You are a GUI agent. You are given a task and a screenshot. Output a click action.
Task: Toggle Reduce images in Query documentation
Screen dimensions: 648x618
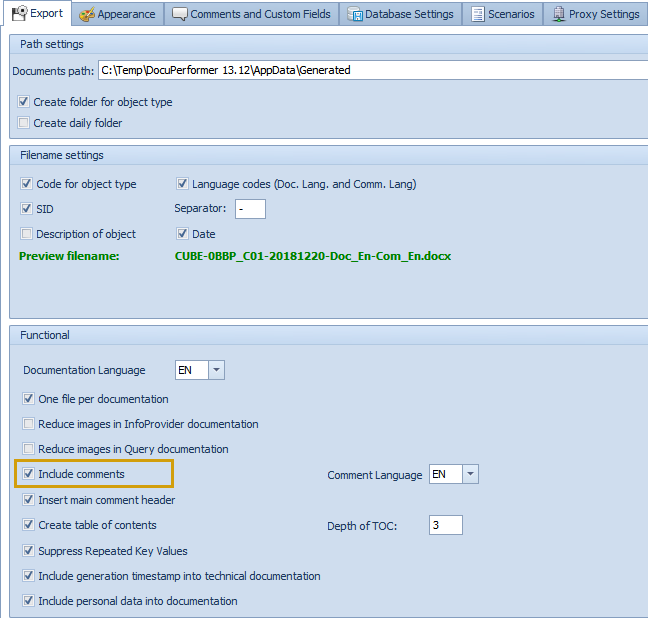[29, 449]
